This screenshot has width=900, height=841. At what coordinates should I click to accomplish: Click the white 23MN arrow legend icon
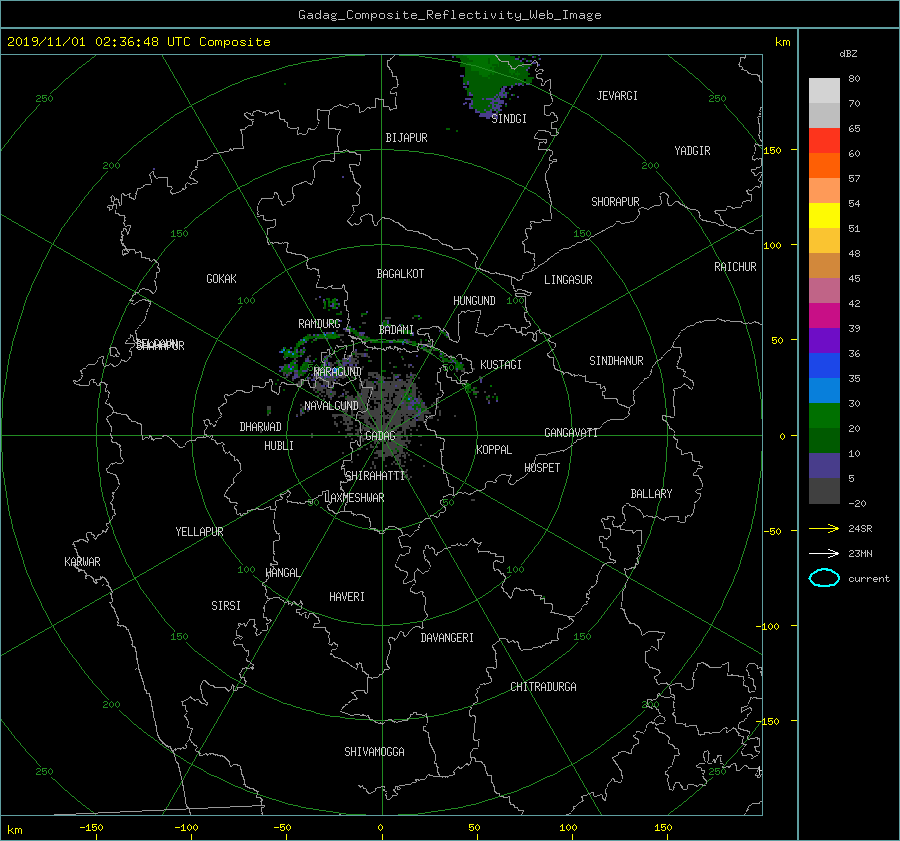824,553
